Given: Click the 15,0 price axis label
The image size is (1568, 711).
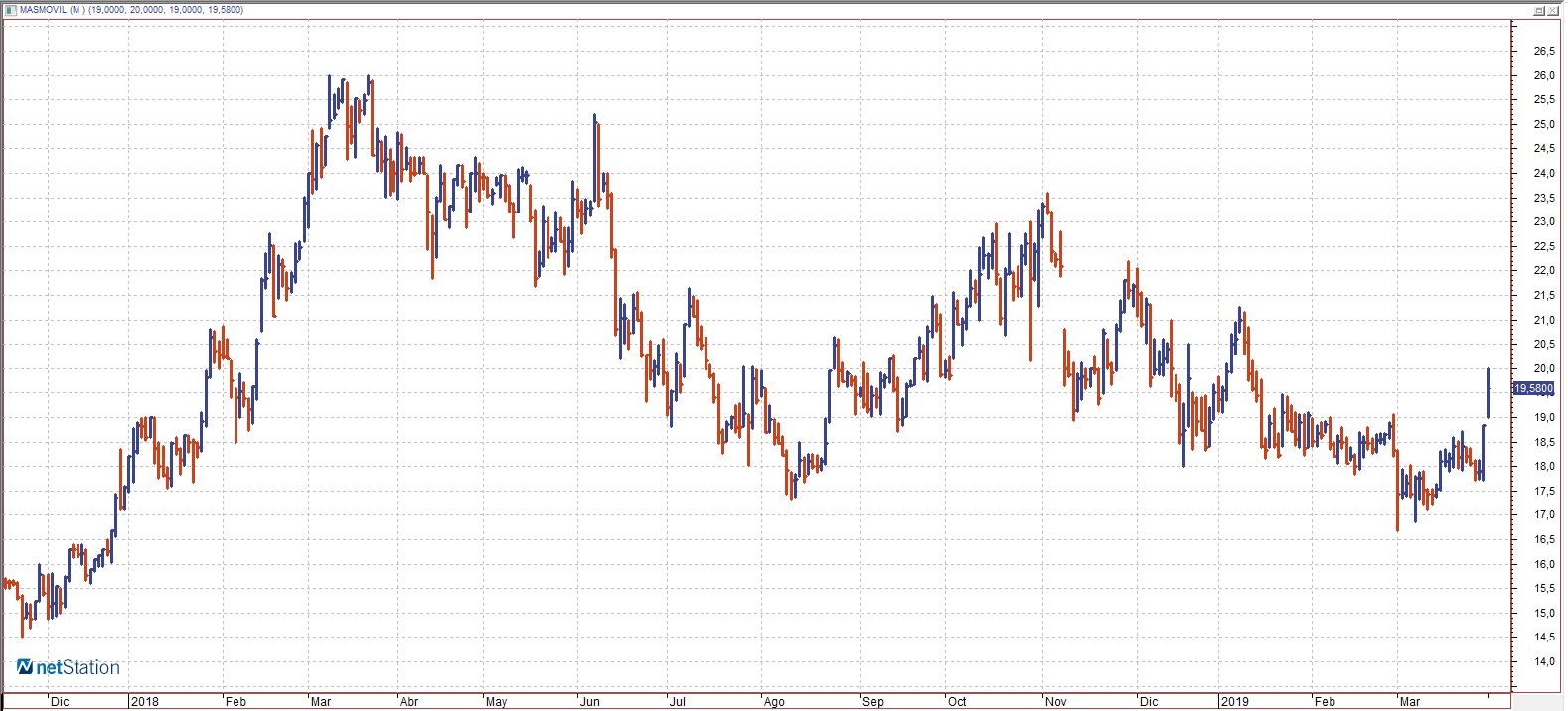Looking at the screenshot, I should (x=1544, y=613).
